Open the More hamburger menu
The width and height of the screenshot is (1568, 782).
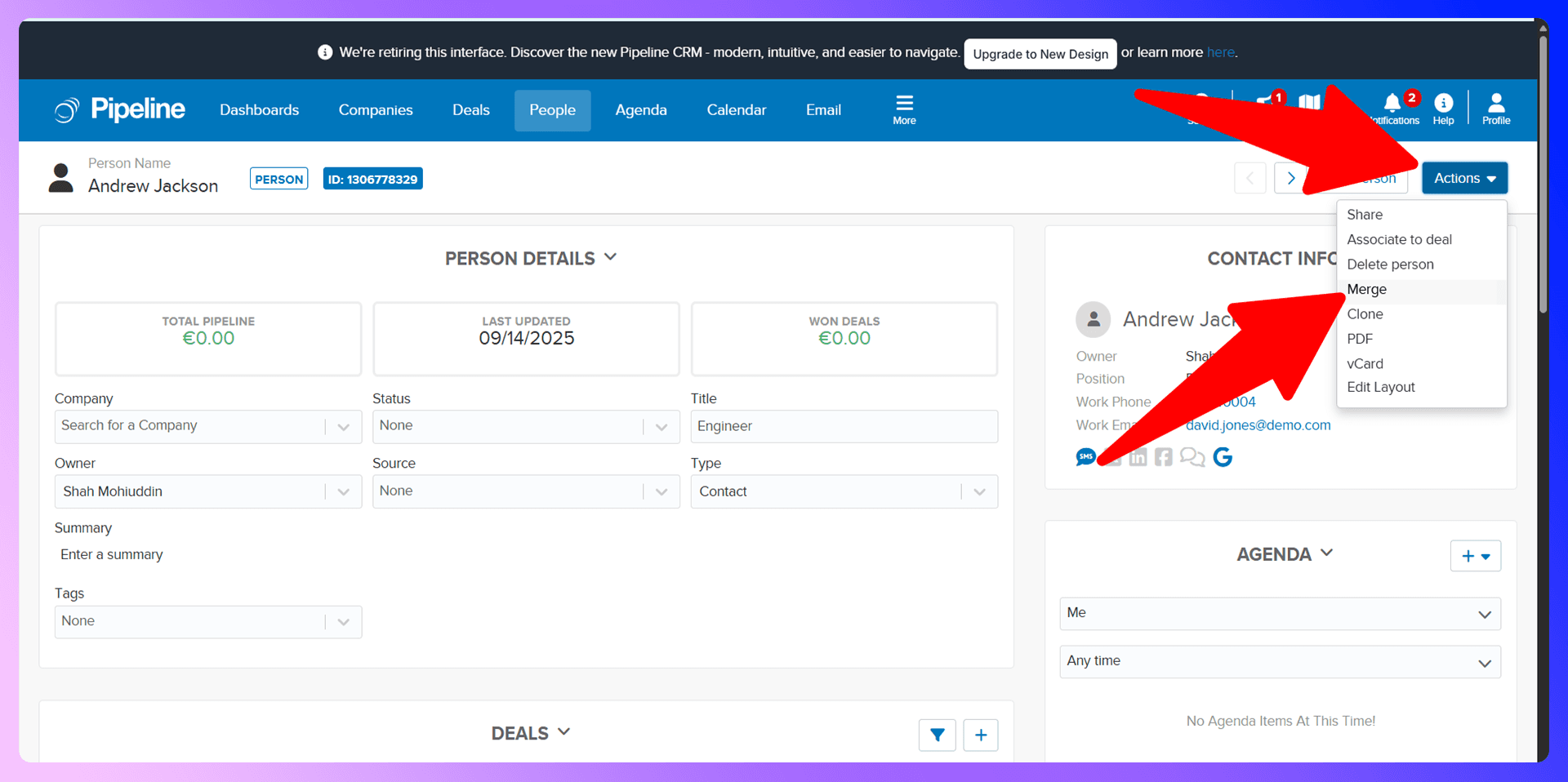point(904,109)
